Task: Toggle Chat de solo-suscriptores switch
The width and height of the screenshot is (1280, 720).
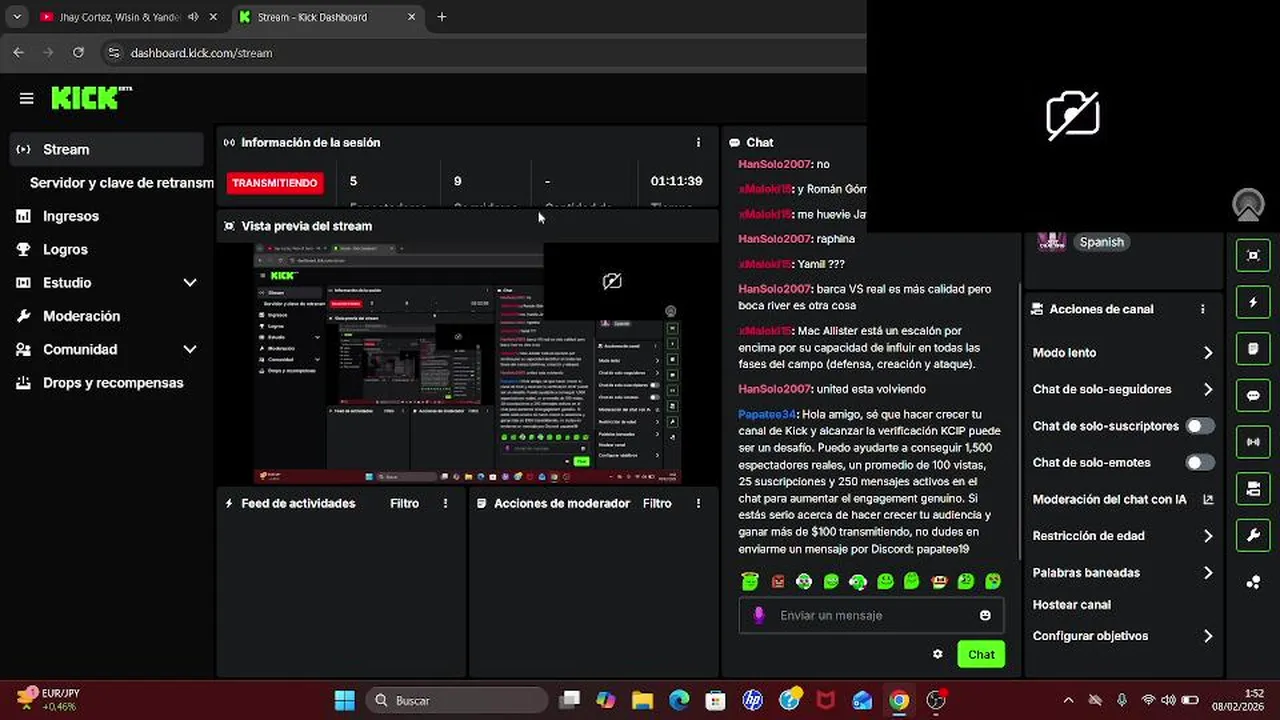Action: click(1200, 426)
